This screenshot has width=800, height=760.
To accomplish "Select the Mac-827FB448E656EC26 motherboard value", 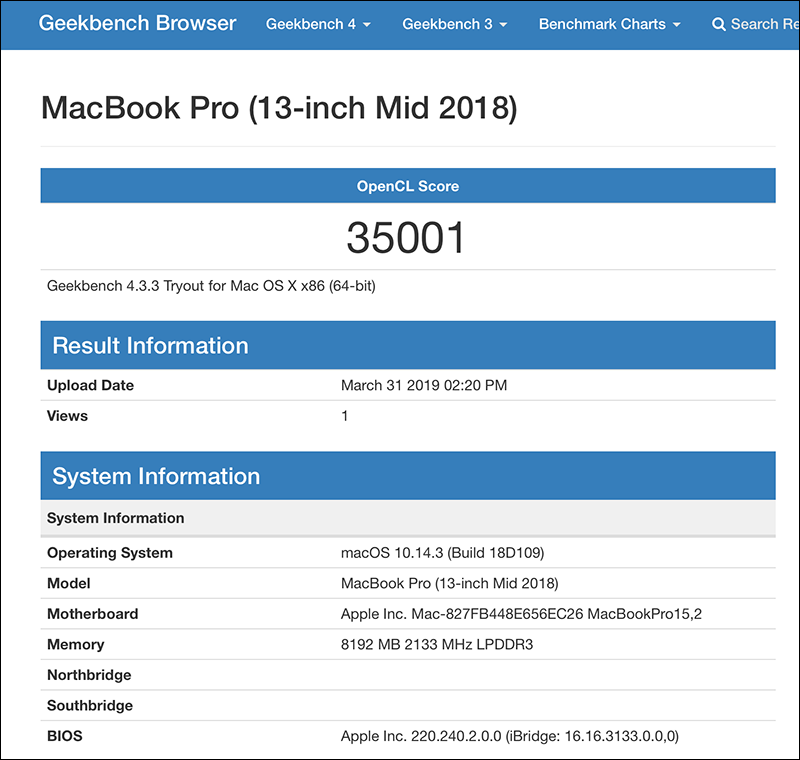I will tap(521, 614).
